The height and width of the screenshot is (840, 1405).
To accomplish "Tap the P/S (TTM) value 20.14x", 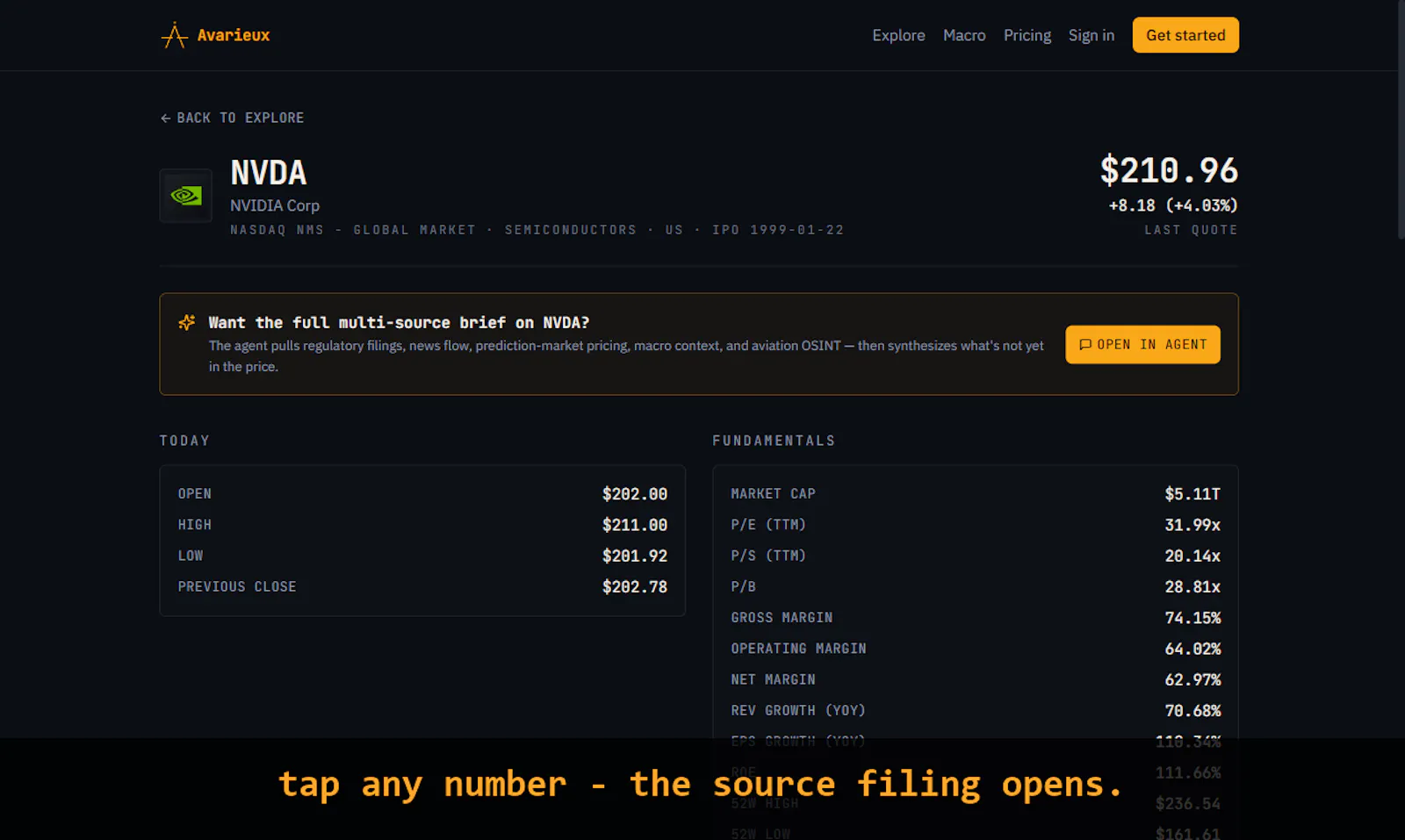I will pos(1192,556).
